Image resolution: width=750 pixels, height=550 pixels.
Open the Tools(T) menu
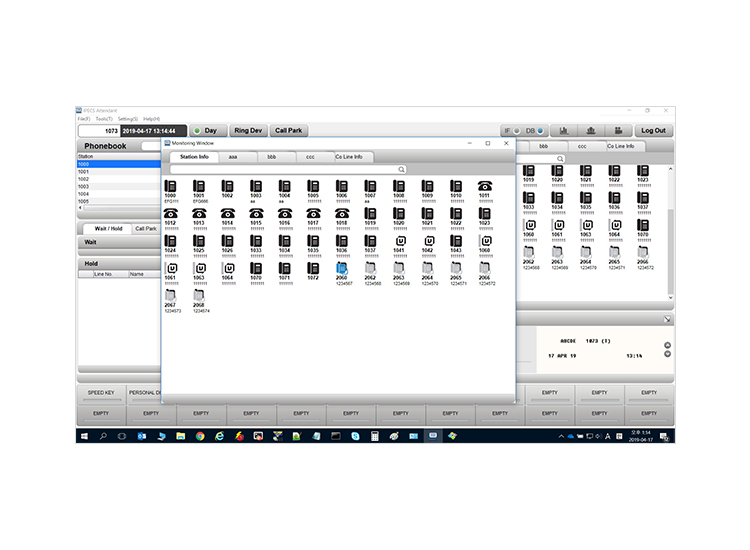104,119
